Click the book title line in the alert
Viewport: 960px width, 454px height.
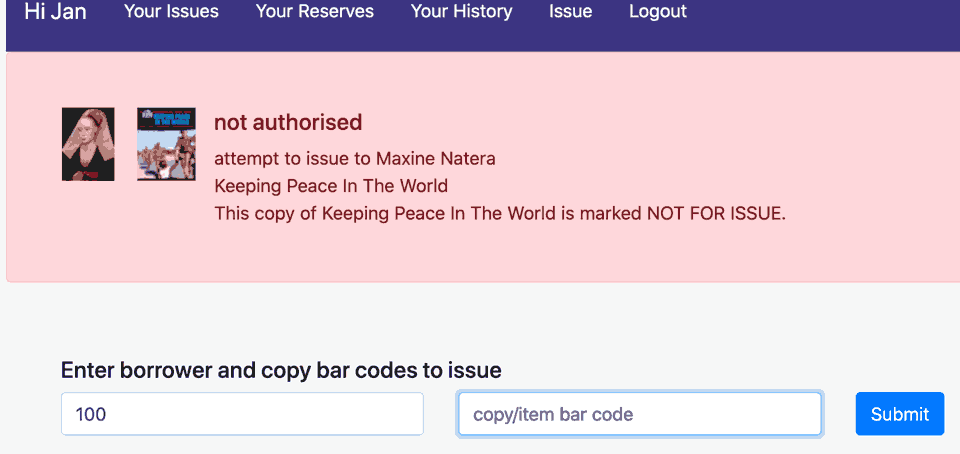pos(331,186)
